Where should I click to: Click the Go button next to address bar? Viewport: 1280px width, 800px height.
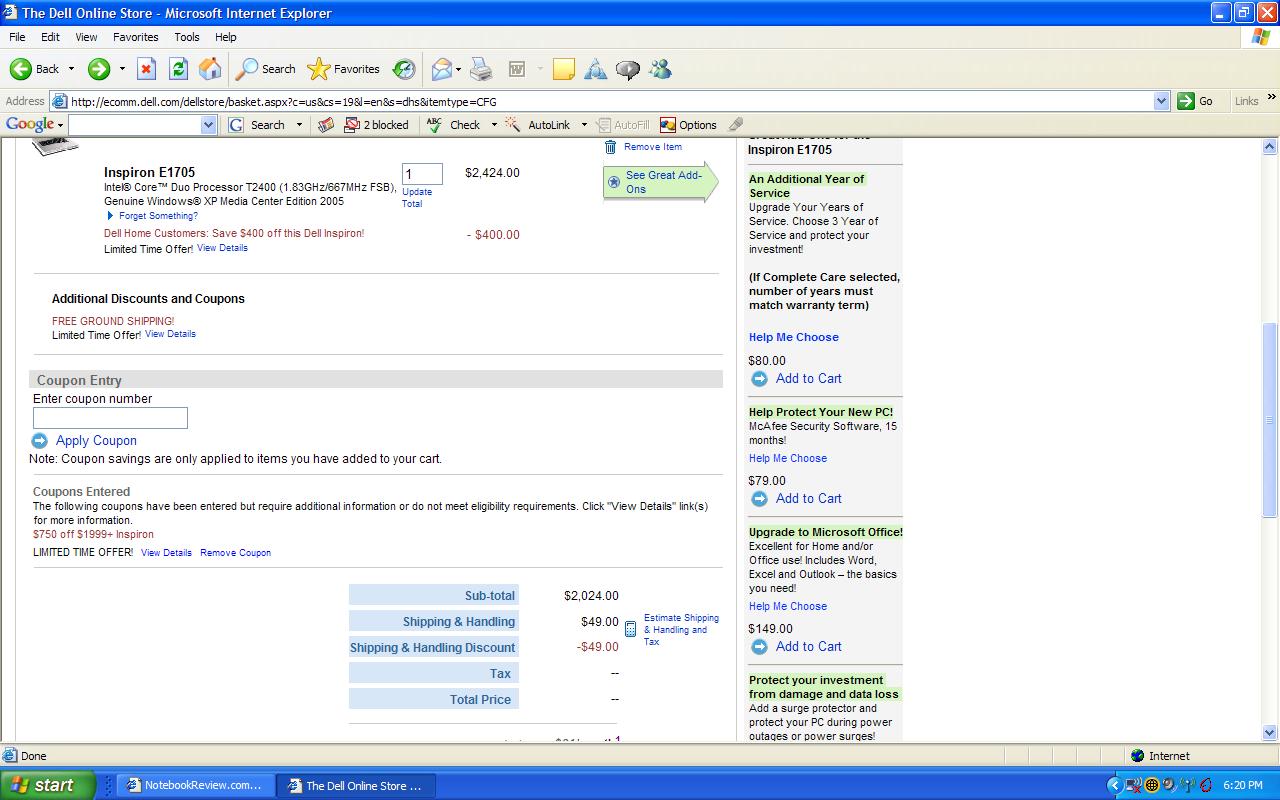(1196, 101)
